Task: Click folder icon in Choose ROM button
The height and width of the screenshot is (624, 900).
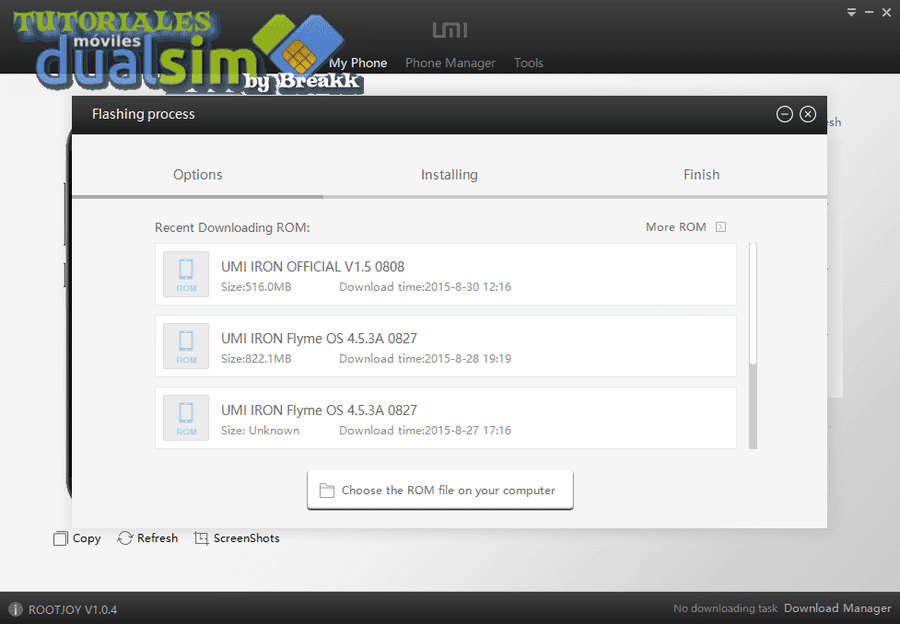Action: (327, 490)
